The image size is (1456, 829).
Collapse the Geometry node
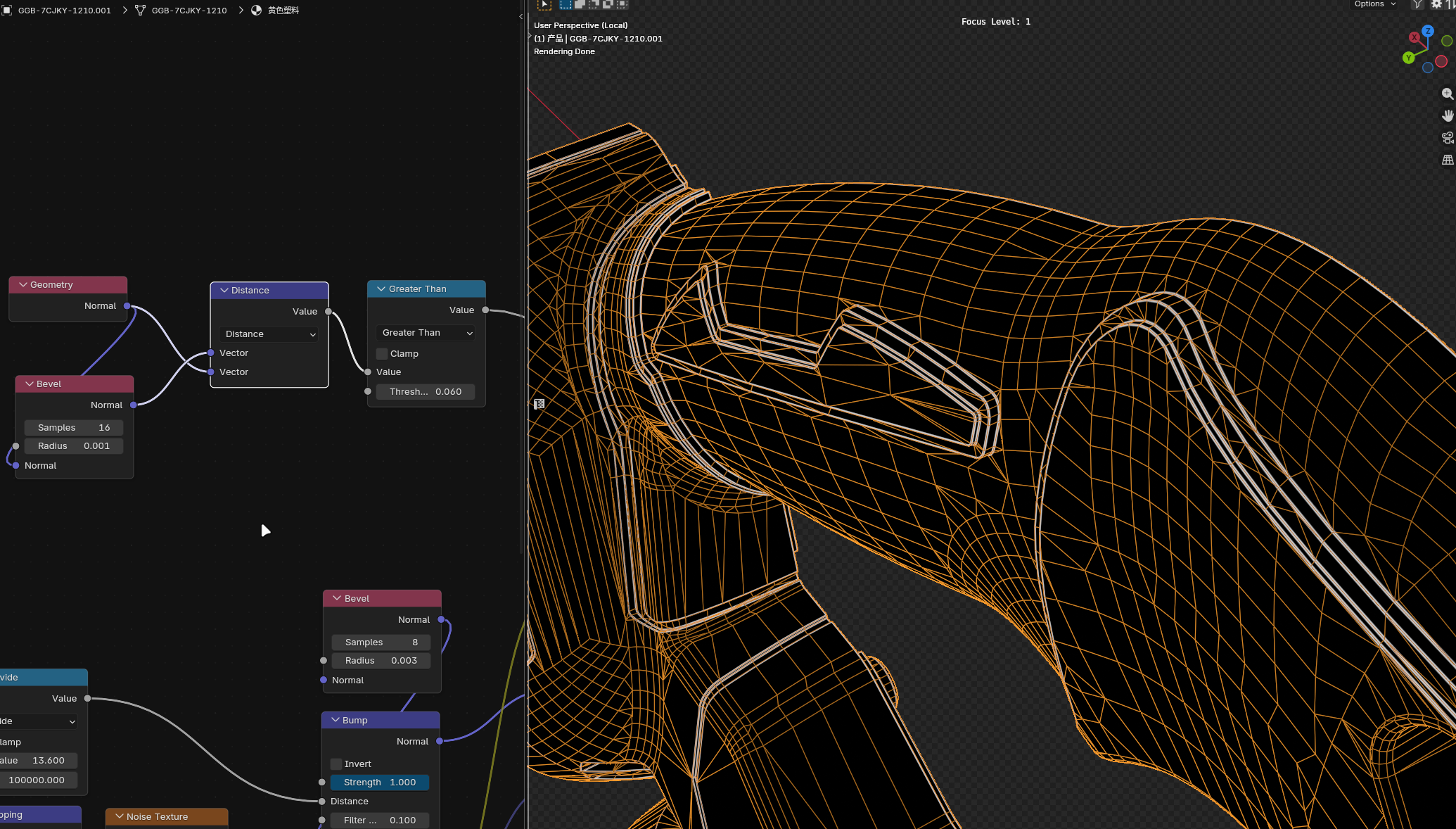point(23,285)
